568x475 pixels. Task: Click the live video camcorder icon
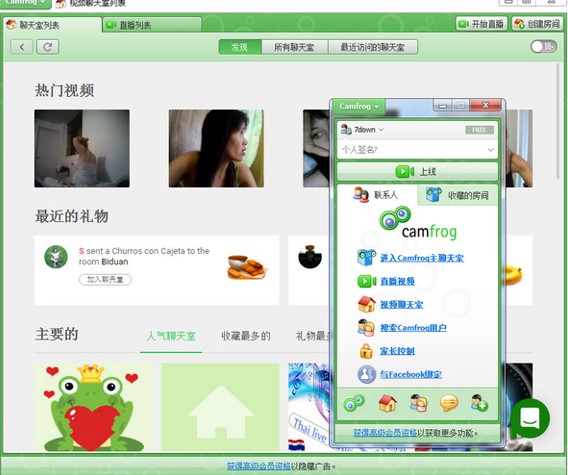[367, 281]
